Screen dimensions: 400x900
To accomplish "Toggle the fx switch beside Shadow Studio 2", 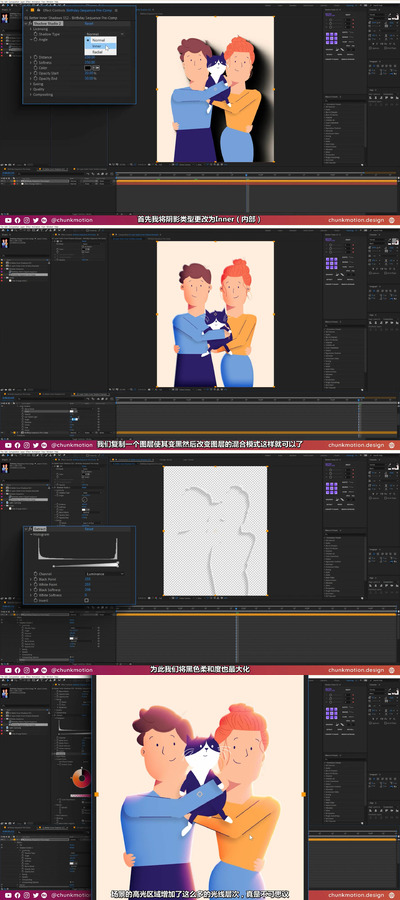I will (x=29, y=24).
